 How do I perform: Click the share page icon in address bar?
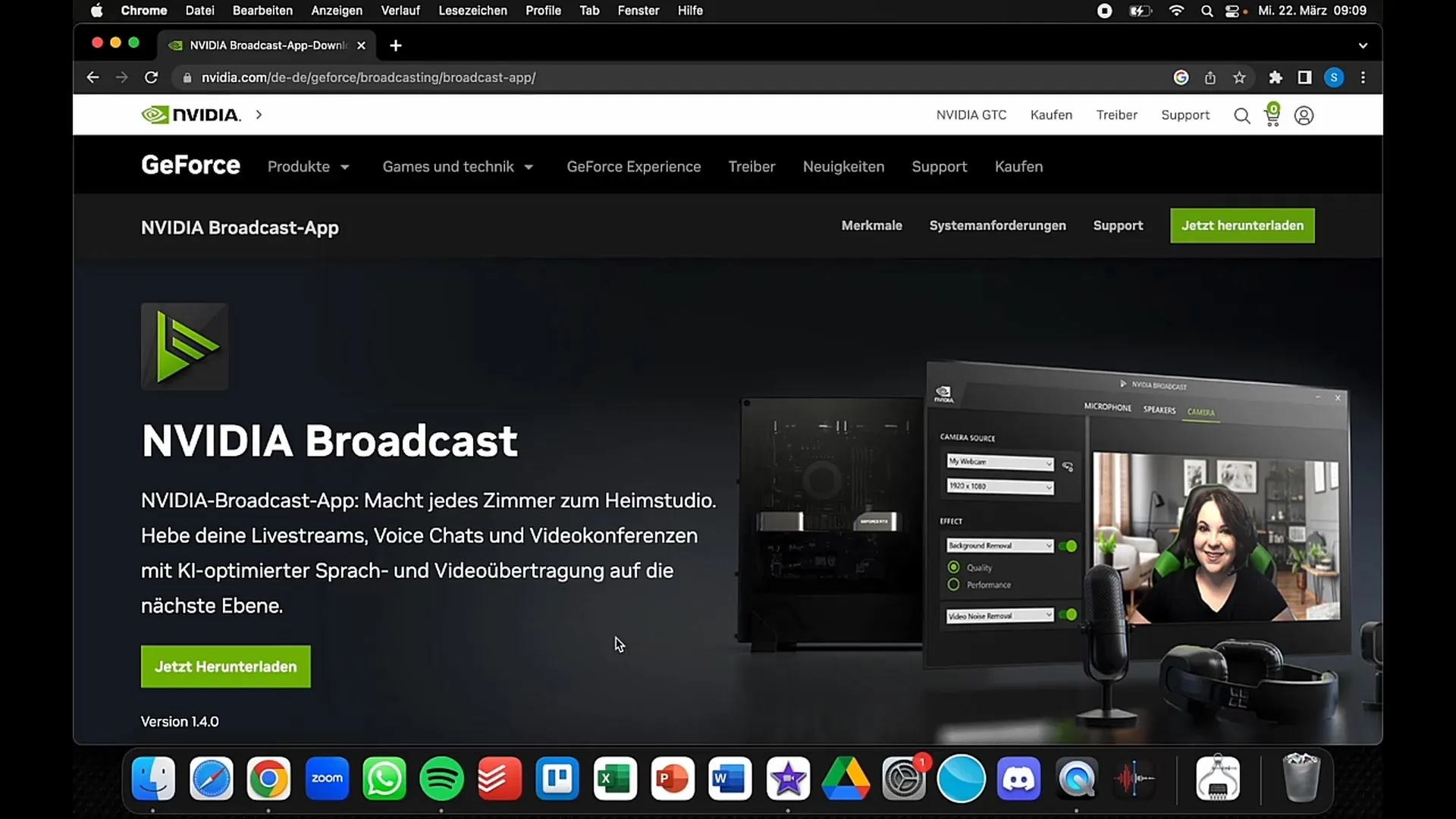coord(1210,77)
